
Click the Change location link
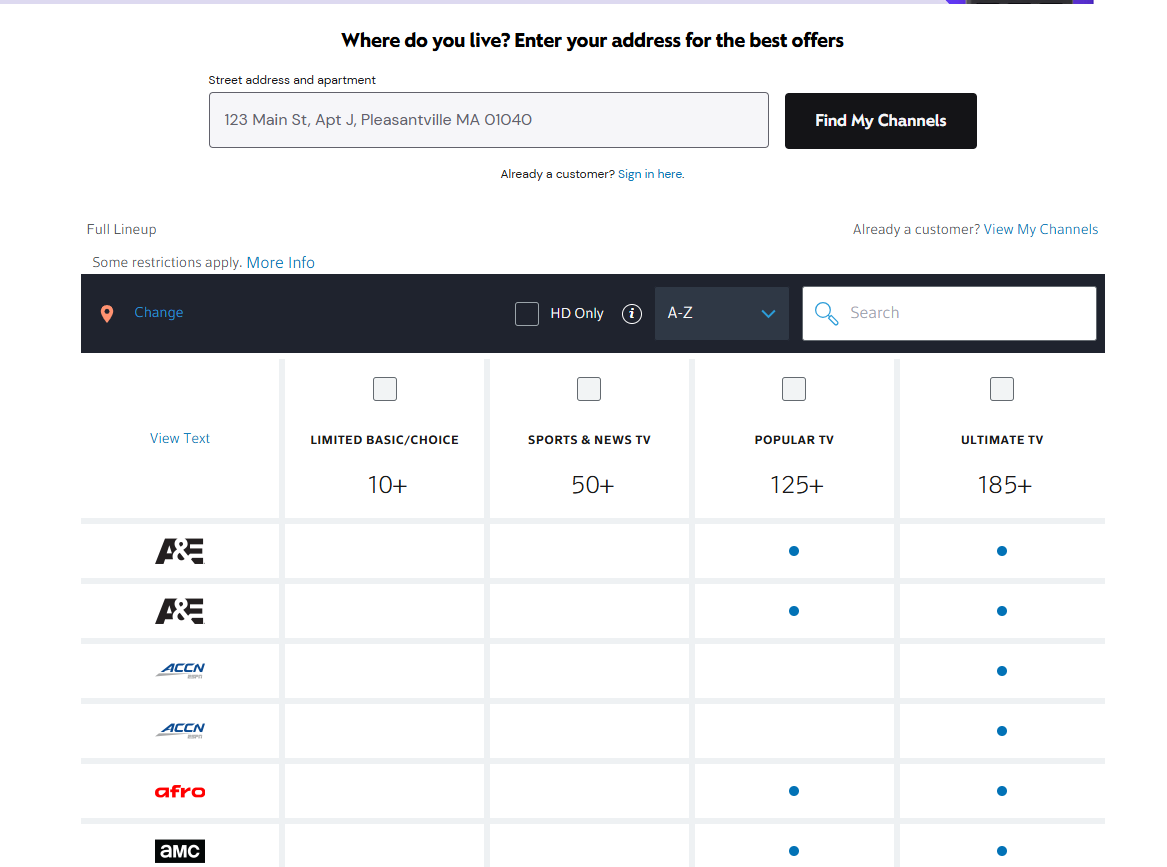point(158,312)
